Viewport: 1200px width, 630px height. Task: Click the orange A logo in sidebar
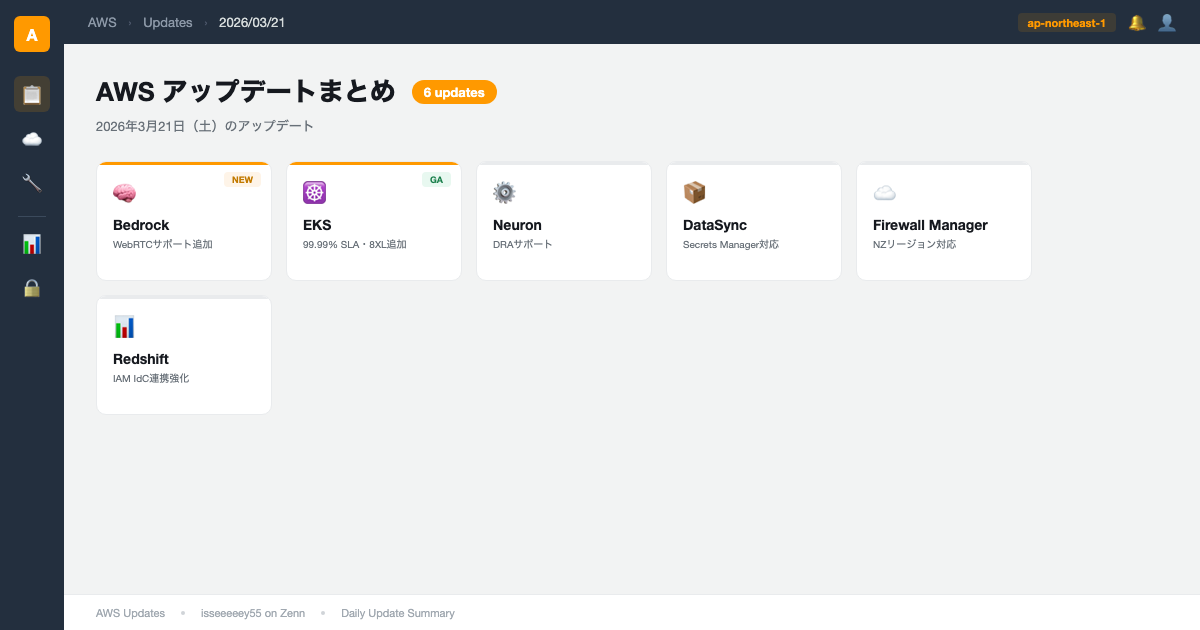(x=32, y=34)
